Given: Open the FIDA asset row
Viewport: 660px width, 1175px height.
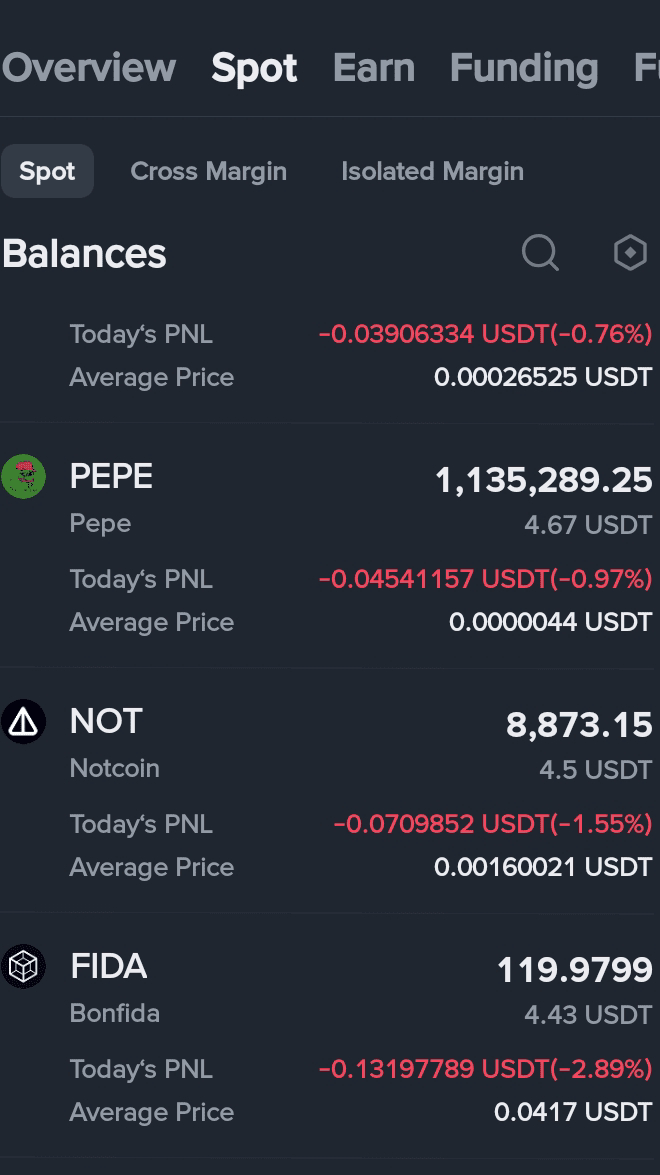Looking at the screenshot, I should pos(330,1036).
